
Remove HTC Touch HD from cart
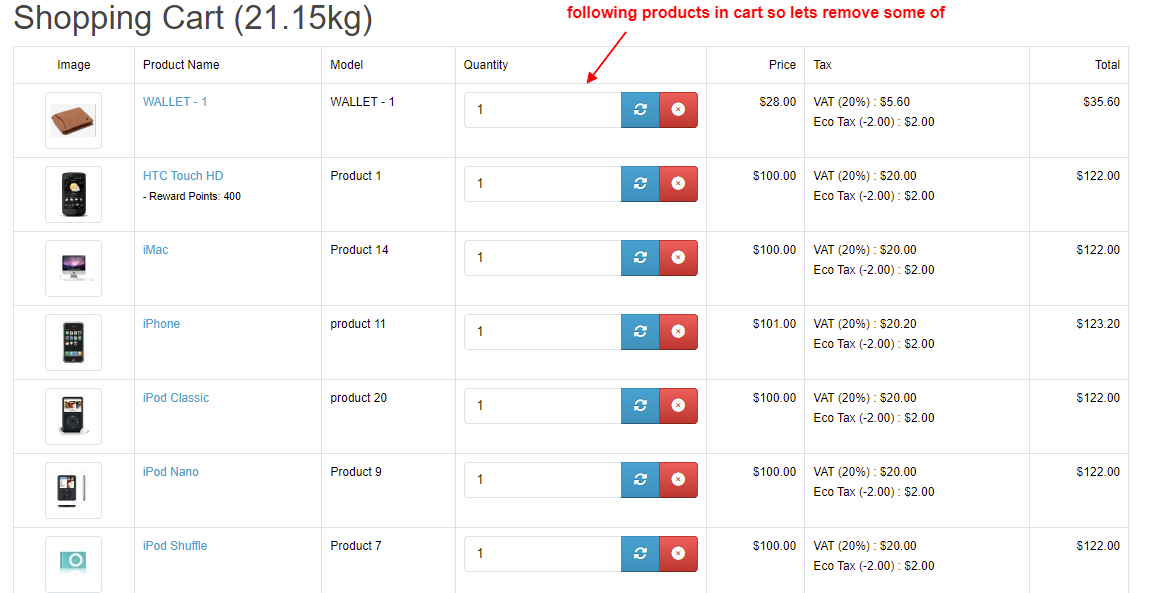[678, 184]
